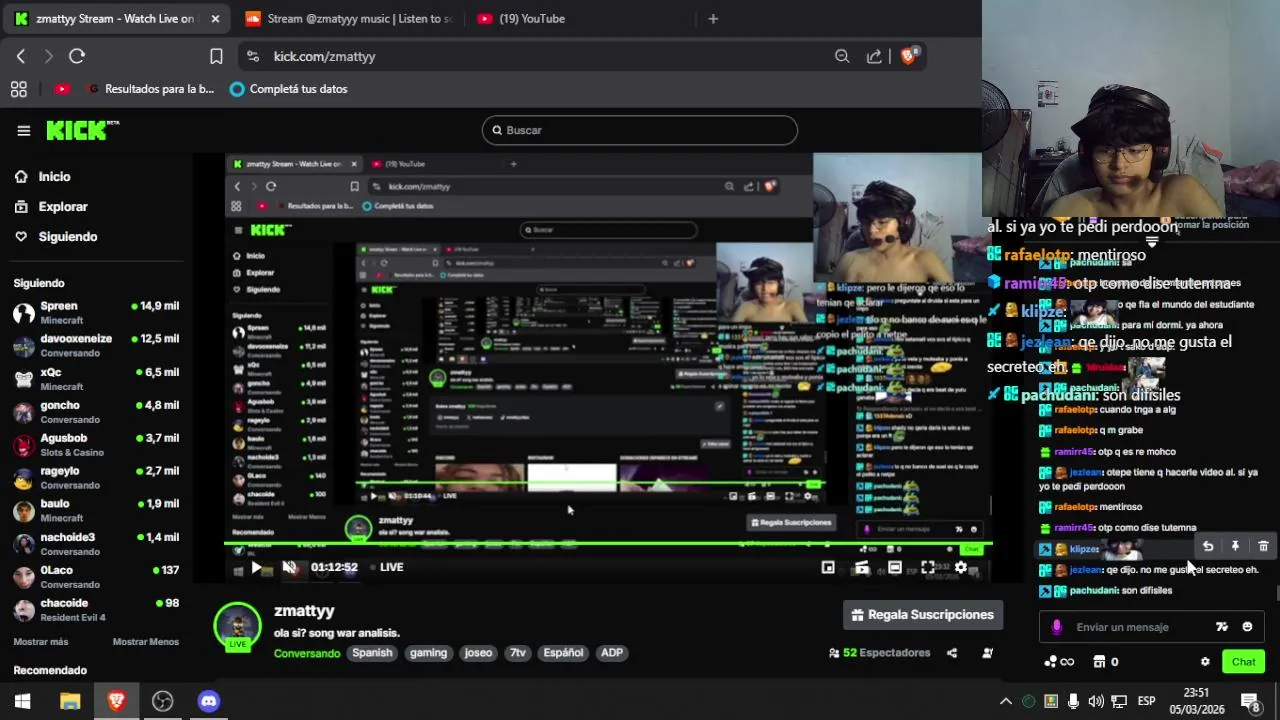Unmute the stream audio
The width and height of the screenshot is (1280, 720).
pos(289,567)
